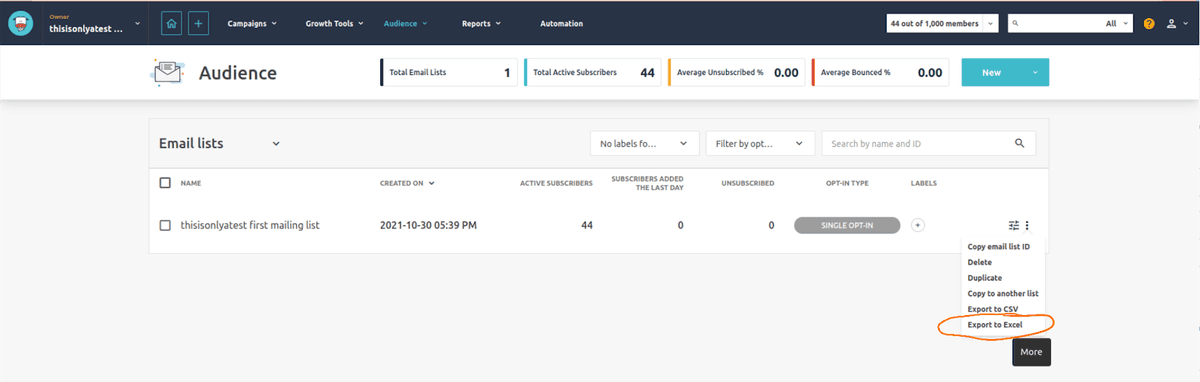Choose Copy email list ID
The image size is (1200, 382).
[998, 246]
